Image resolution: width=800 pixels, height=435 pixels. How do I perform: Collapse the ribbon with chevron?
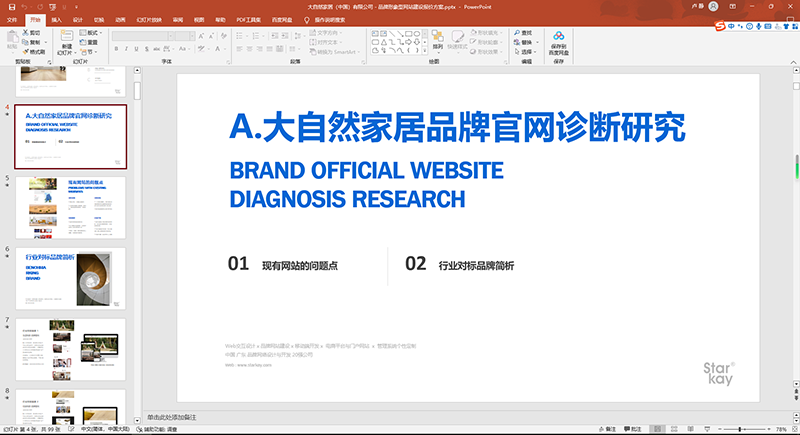[793, 62]
